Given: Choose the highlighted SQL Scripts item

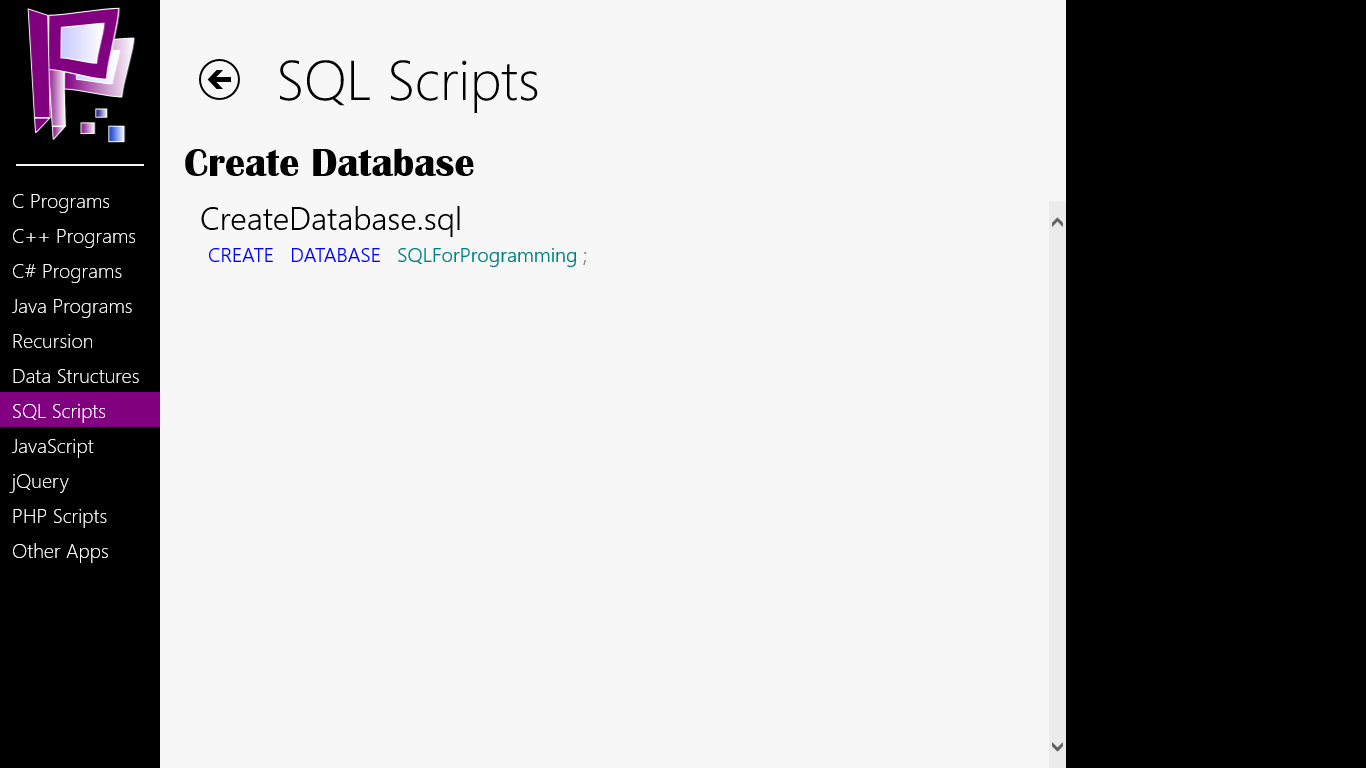Looking at the screenshot, I should 59,412.
